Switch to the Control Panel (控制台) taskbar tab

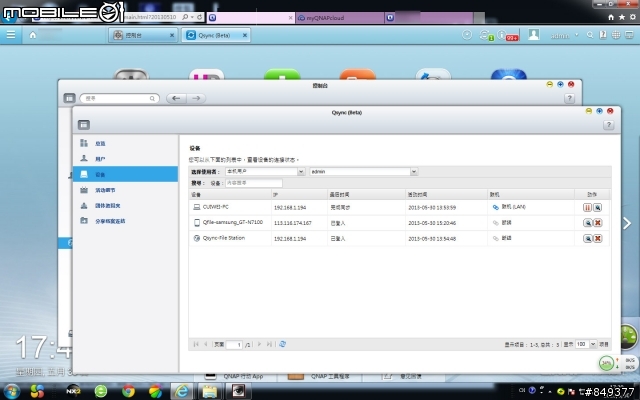coord(143,35)
